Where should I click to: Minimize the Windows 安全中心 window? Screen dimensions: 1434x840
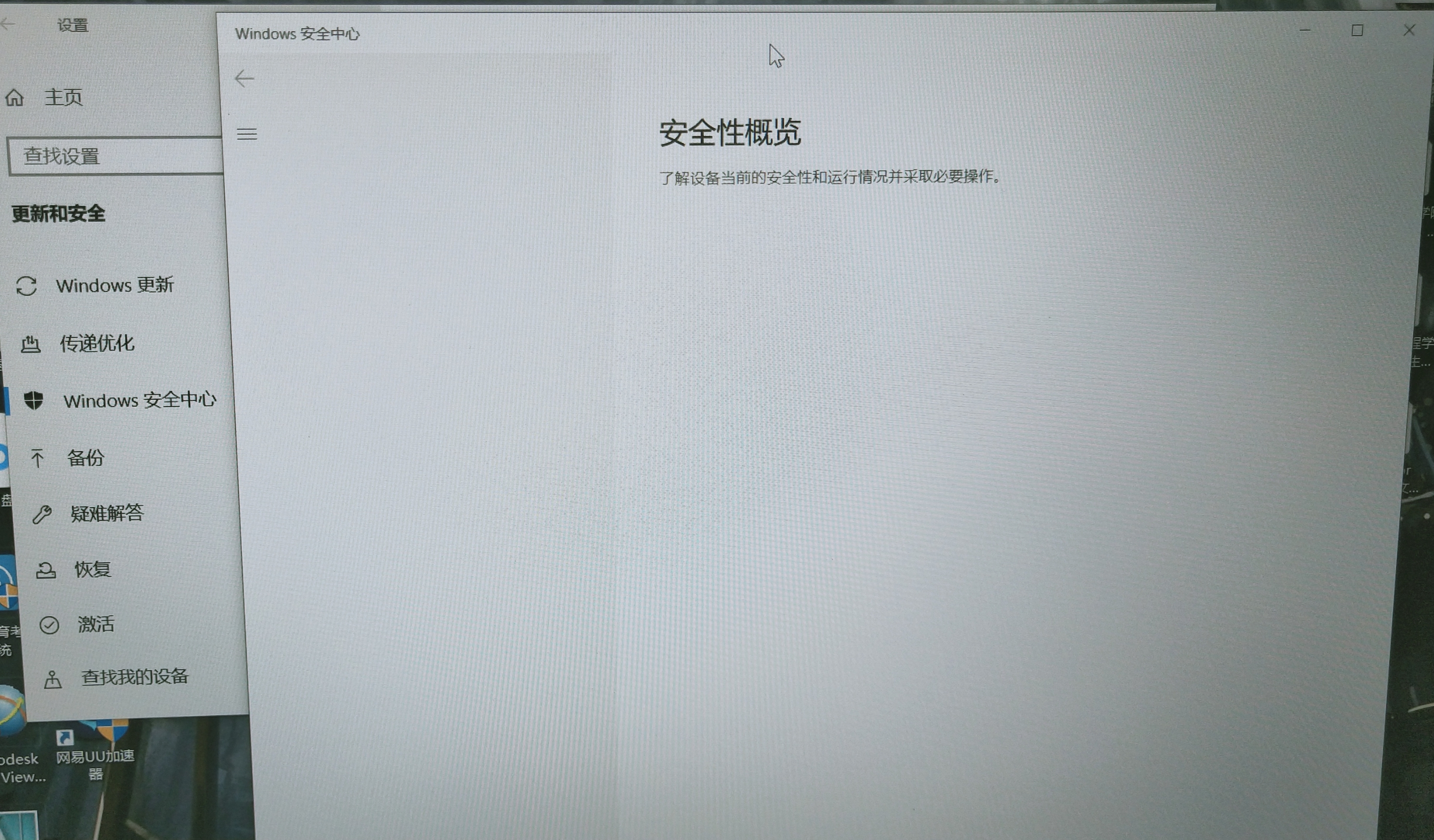point(1305,30)
